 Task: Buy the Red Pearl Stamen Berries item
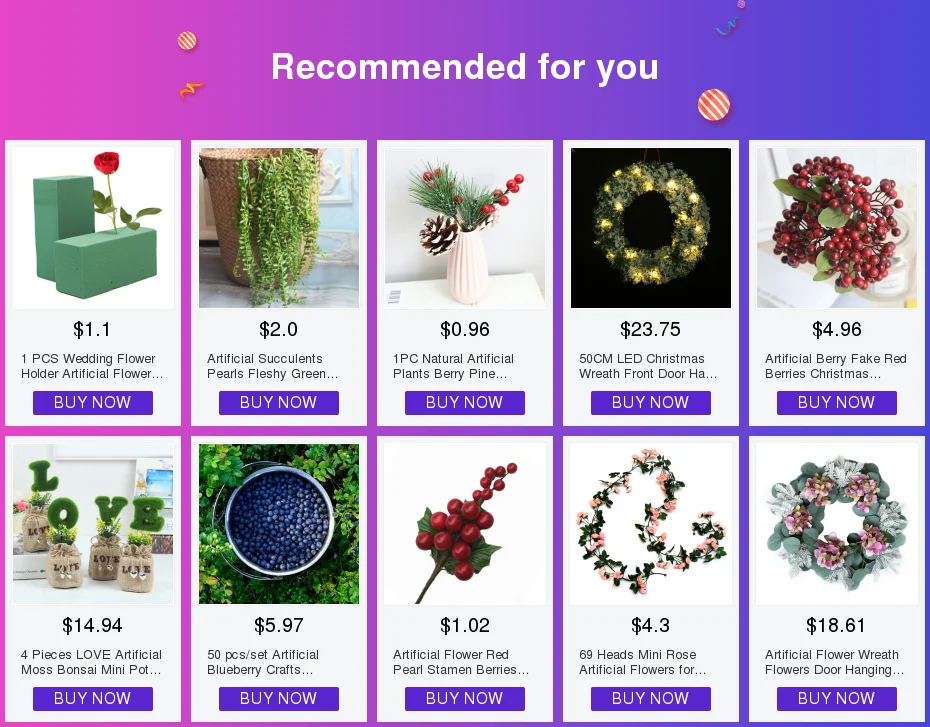465,699
